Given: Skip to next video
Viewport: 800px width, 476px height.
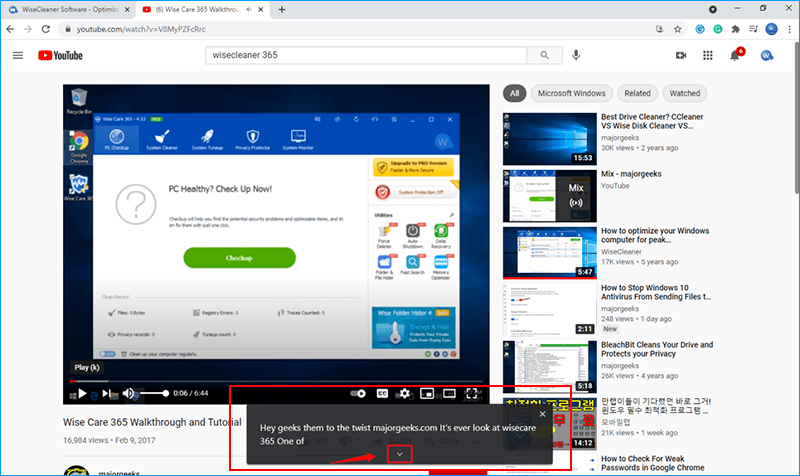Looking at the screenshot, I should point(106,393).
